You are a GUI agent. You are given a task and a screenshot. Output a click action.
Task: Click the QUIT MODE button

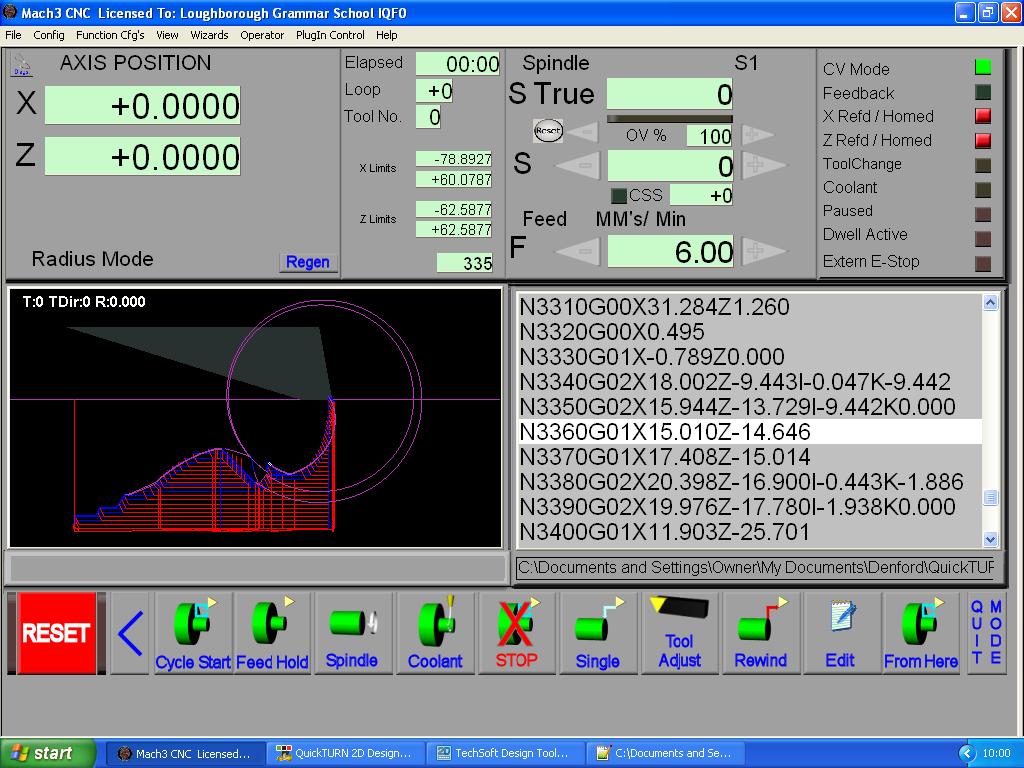[986, 632]
